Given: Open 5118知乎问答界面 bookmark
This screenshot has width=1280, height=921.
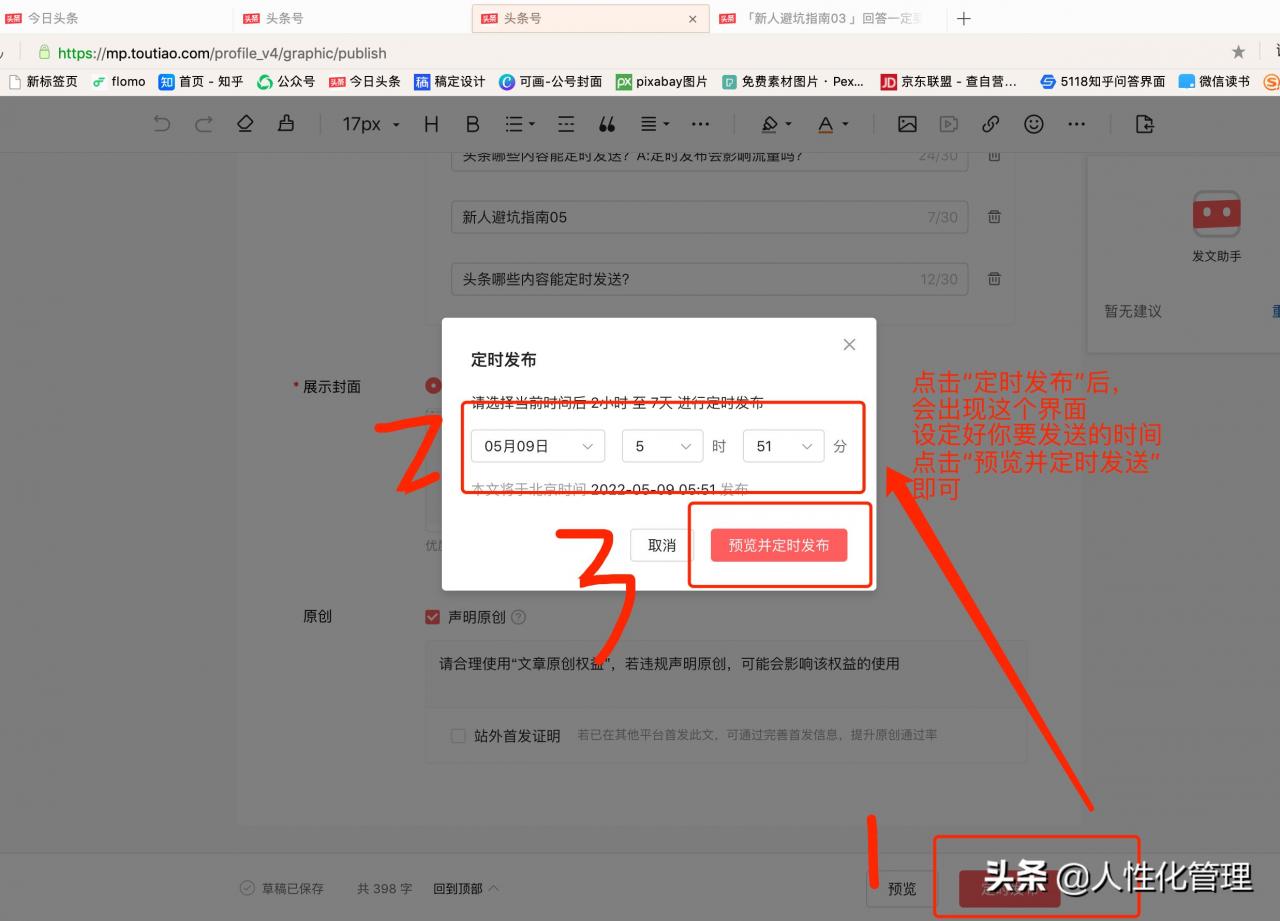Looking at the screenshot, I should pos(1102,82).
